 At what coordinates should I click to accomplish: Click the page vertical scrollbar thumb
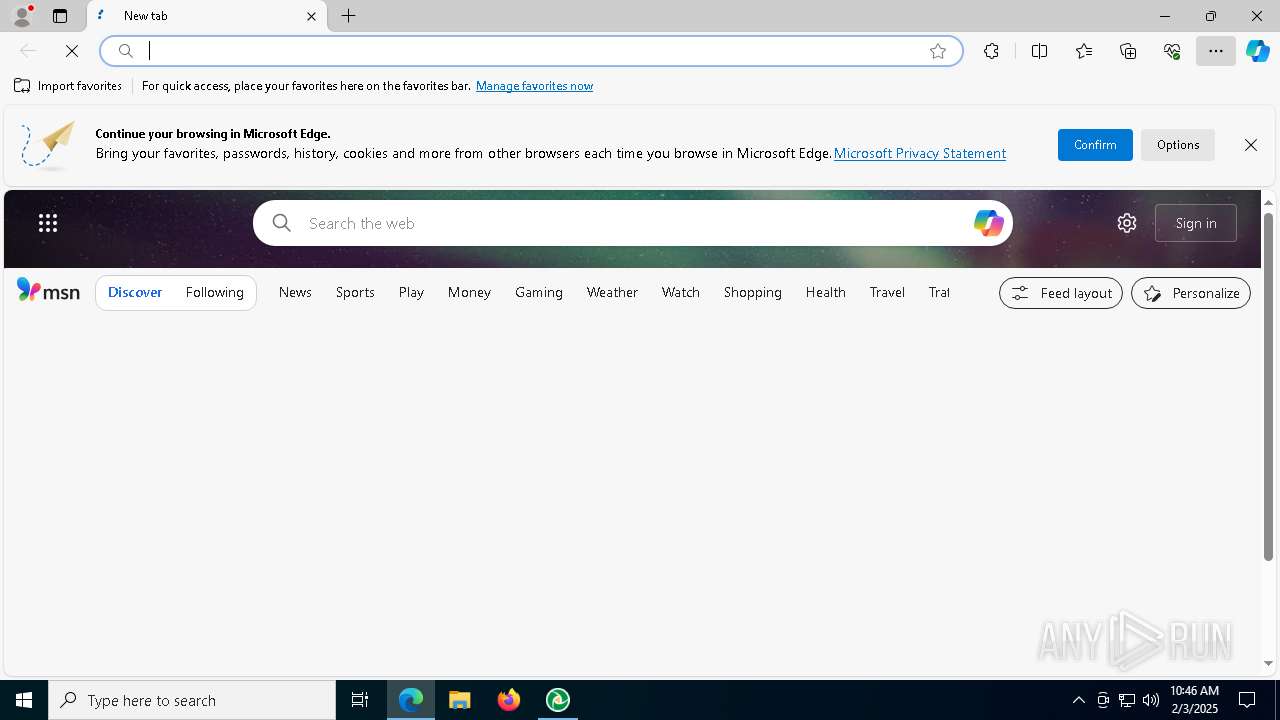coord(1268,385)
